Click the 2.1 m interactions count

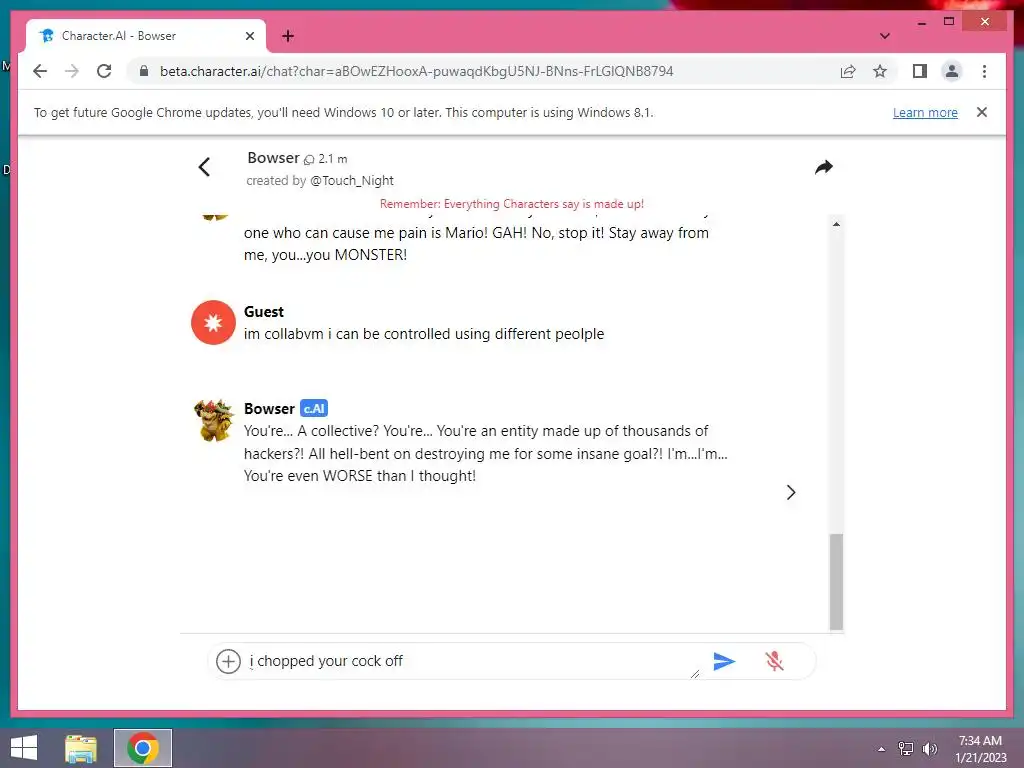(326, 159)
